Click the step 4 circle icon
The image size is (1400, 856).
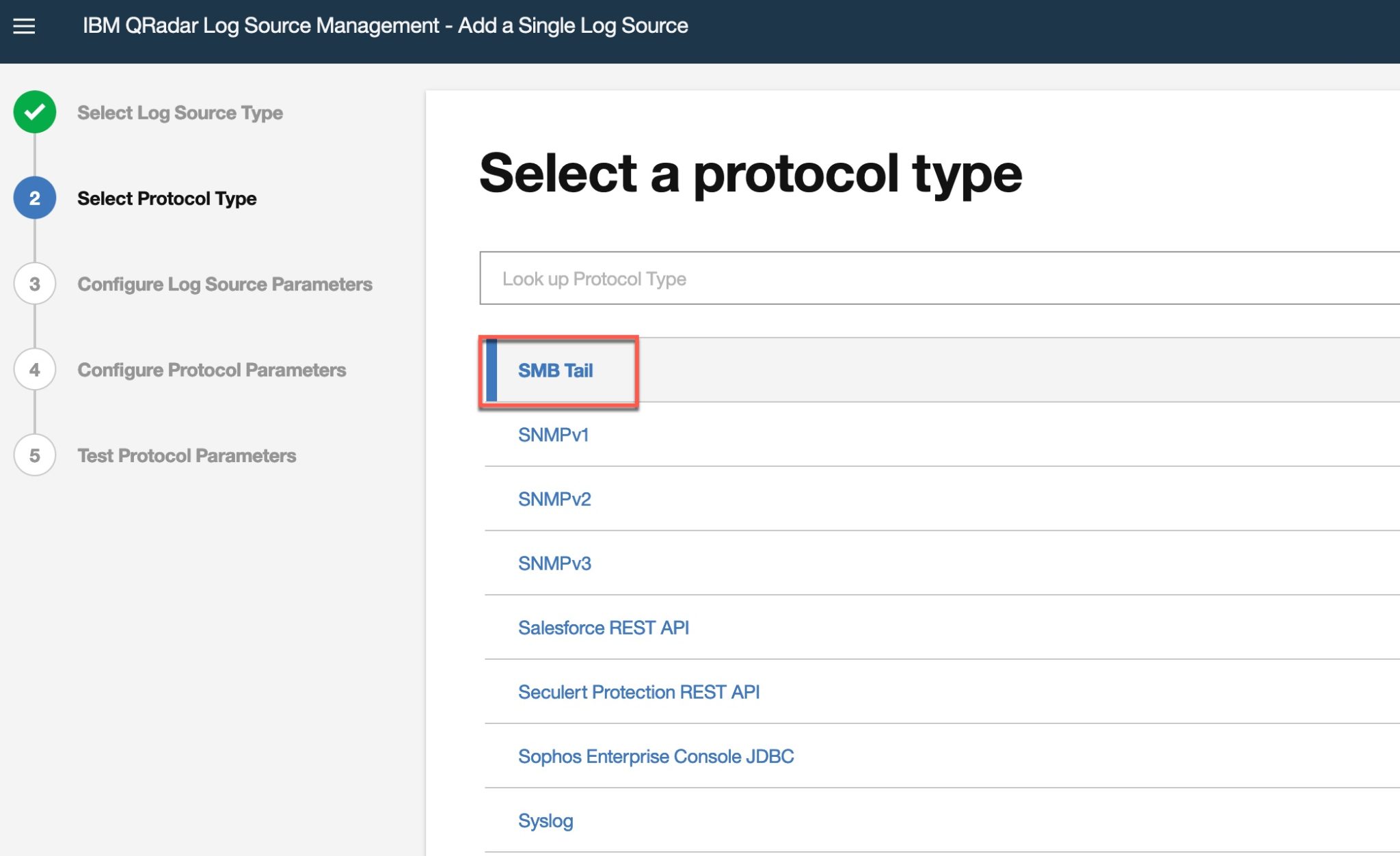(x=34, y=369)
